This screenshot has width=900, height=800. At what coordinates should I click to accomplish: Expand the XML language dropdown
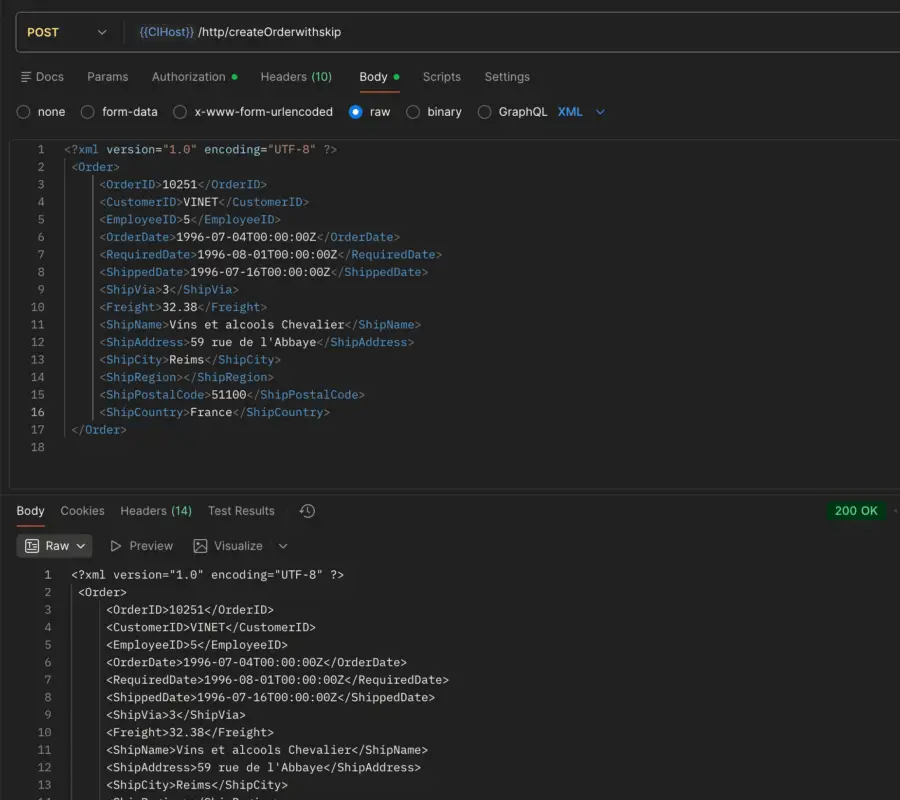point(582,112)
